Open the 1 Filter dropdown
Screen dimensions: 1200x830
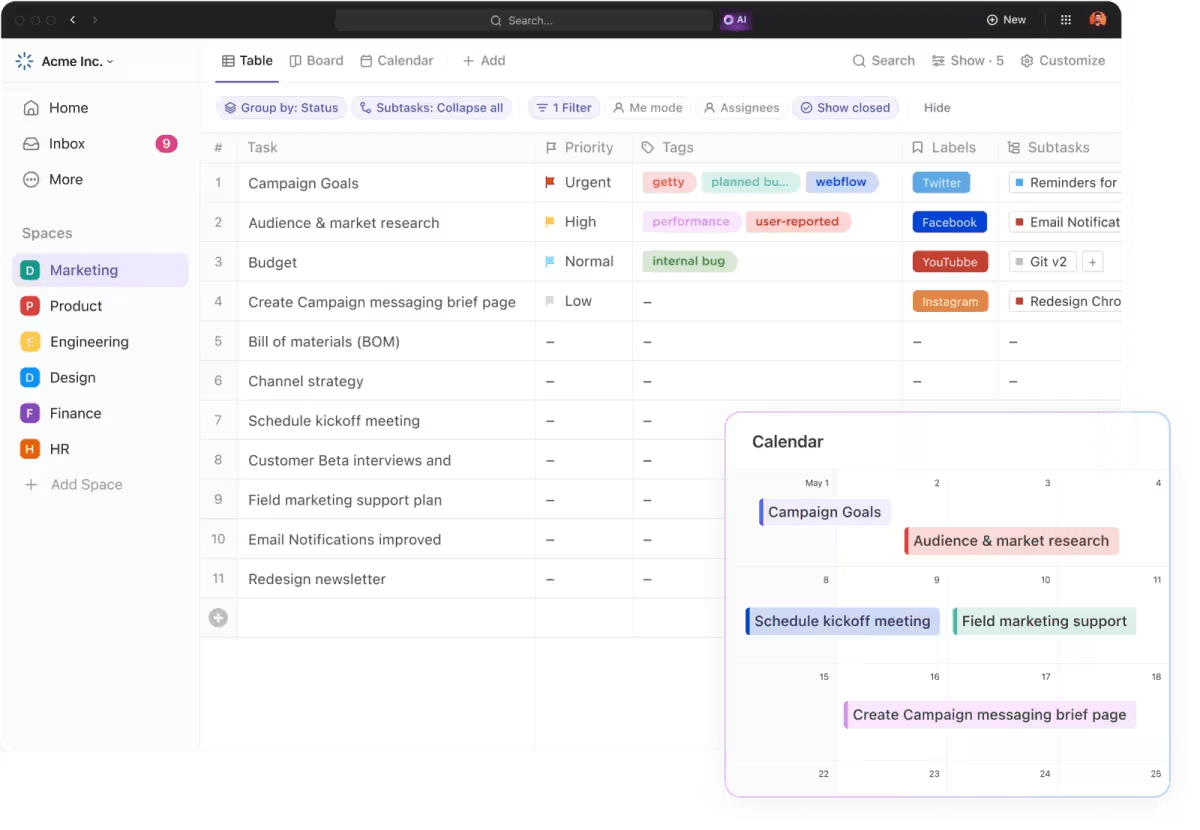pos(563,108)
